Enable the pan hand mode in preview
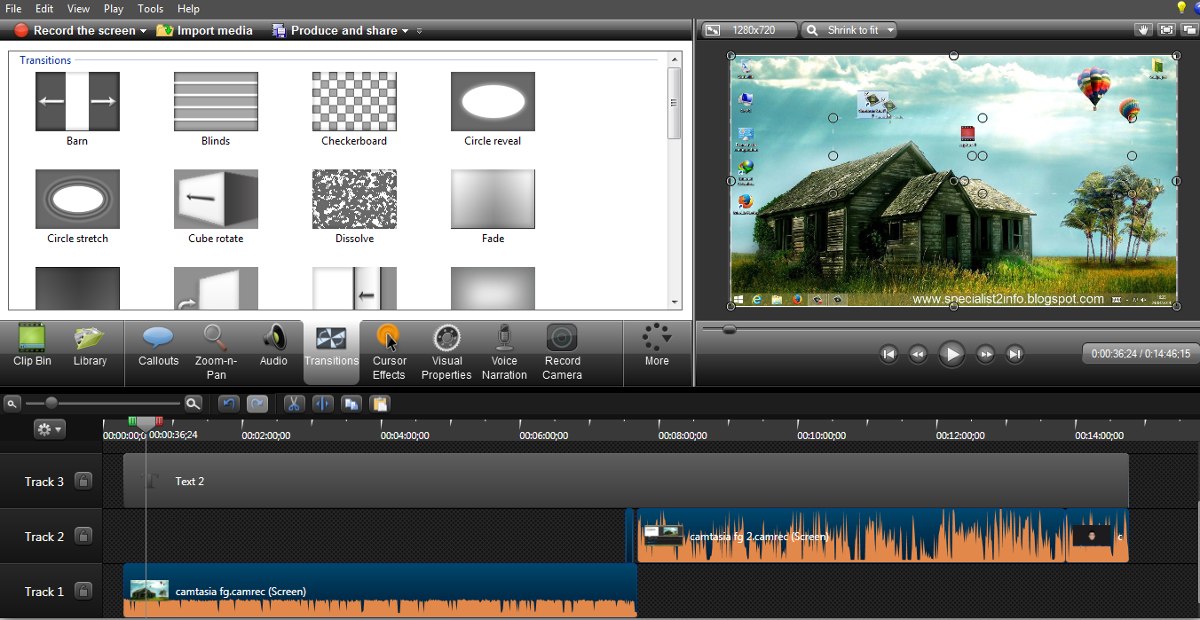This screenshot has height=620, width=1200. click(x=1145, y=30)
